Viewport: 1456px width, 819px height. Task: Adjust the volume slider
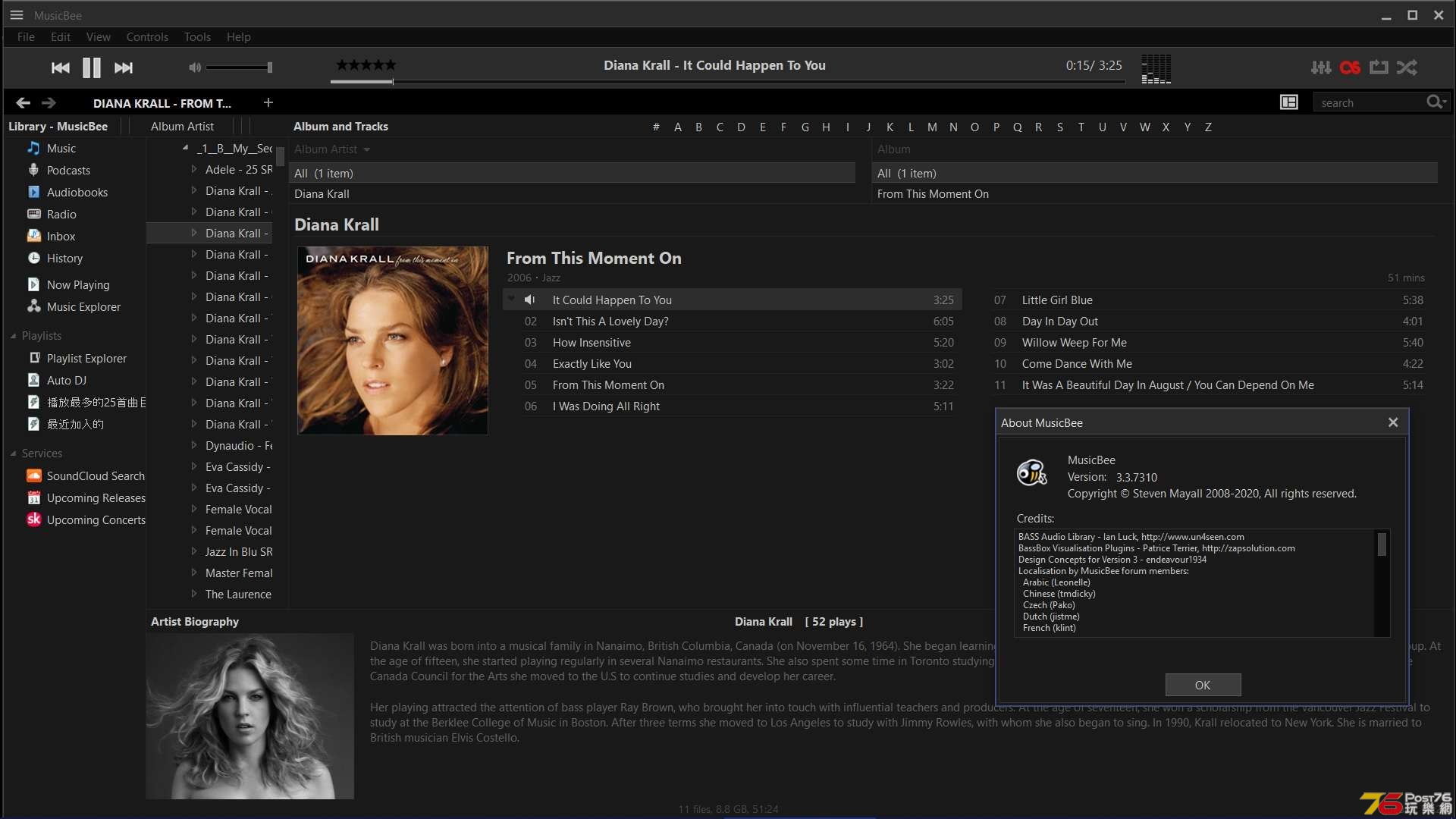tap(239, 67)
